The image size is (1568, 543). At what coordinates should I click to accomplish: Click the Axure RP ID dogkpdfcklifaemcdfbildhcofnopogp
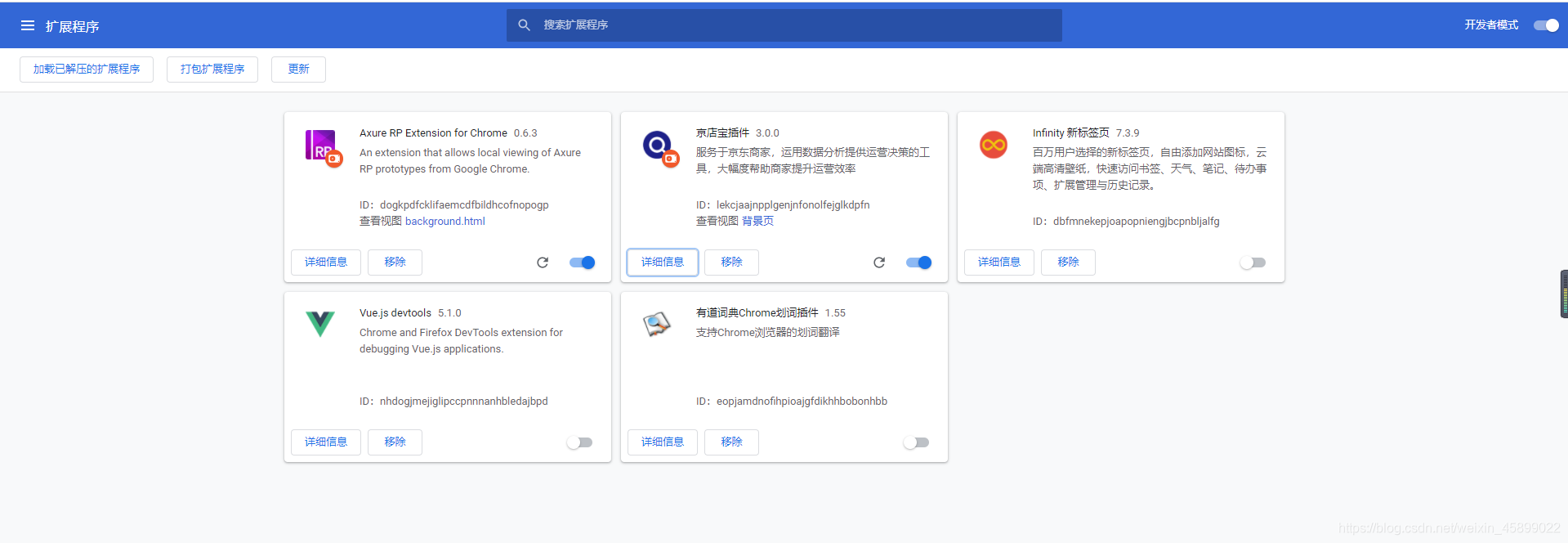coord(464,205)
